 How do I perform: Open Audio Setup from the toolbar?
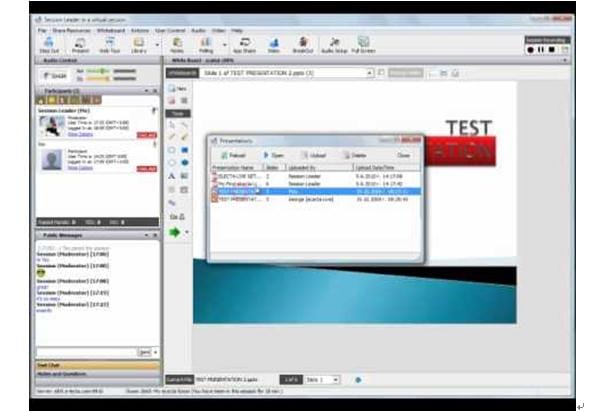point(334,45)
